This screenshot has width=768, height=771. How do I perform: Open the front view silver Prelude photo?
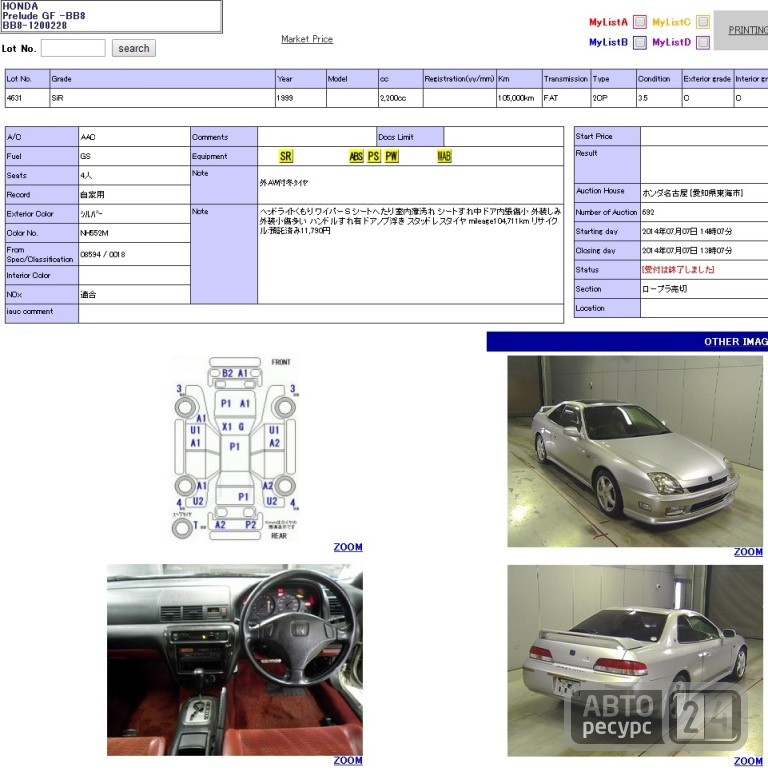(635, 451)
